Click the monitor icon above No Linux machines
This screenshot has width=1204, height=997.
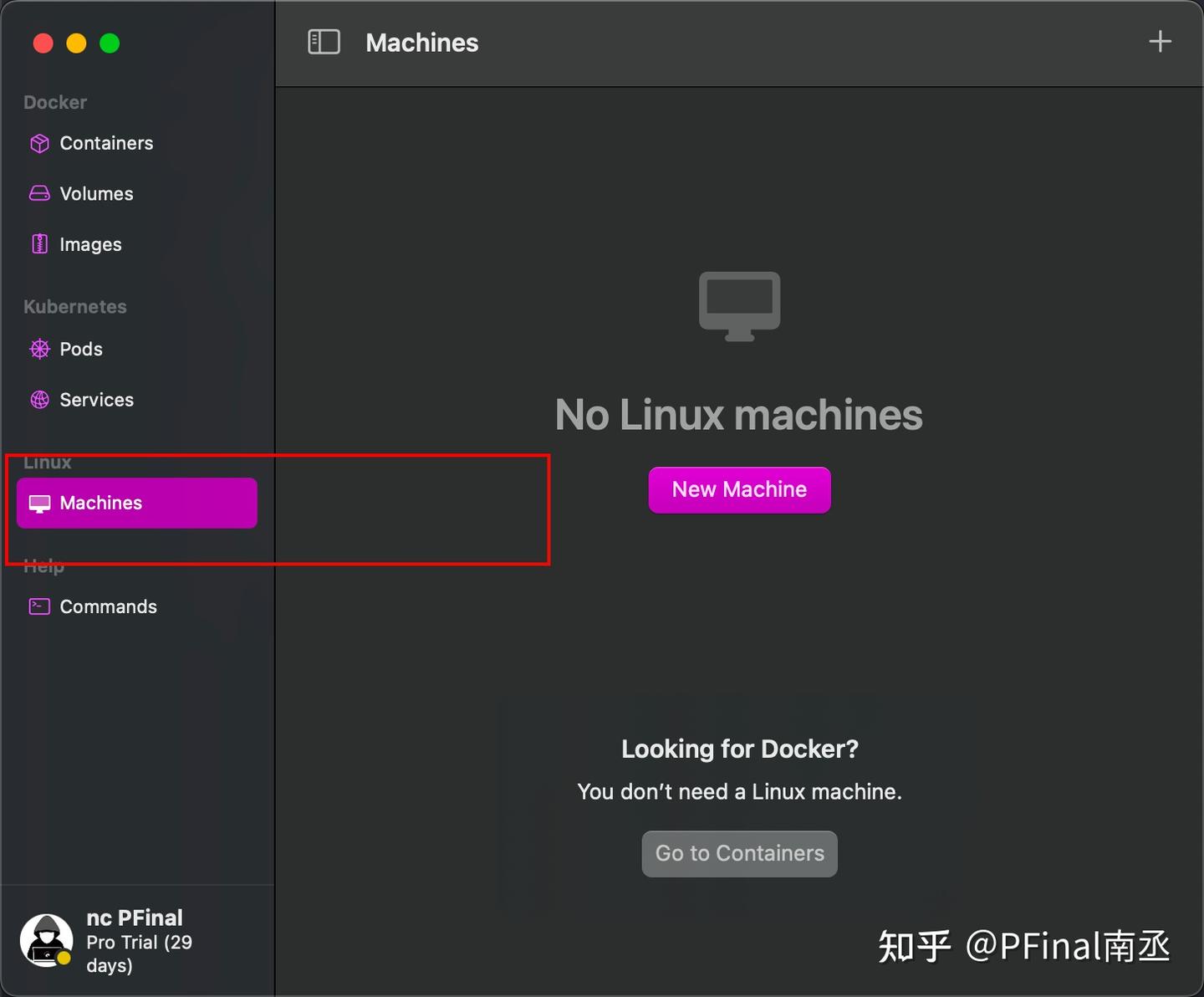[x=739, y=304]
